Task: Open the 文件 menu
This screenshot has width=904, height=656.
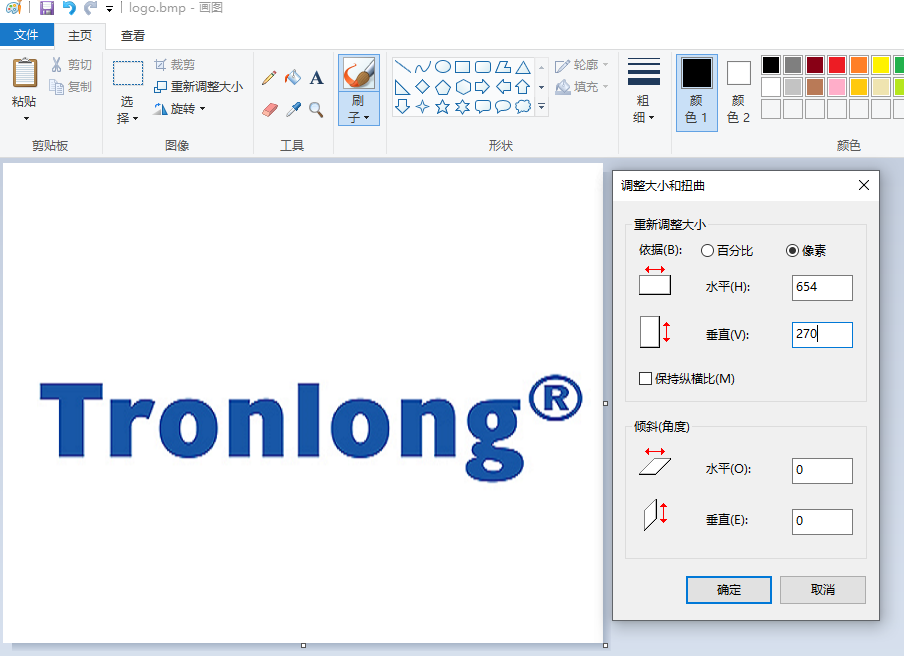Action: pos(27,35)
